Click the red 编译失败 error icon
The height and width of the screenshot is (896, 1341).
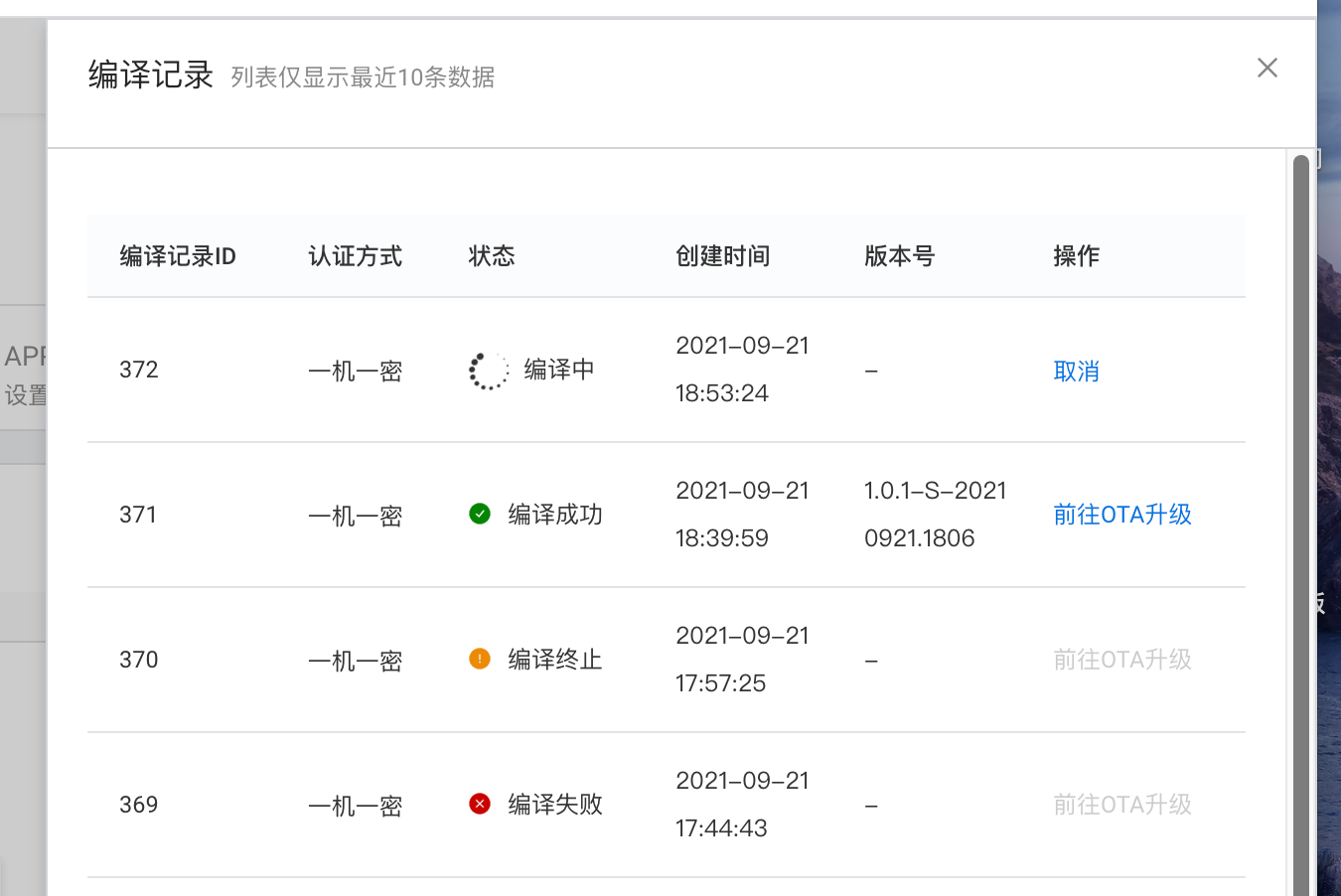pyautogui.click(x=480, y=804)
